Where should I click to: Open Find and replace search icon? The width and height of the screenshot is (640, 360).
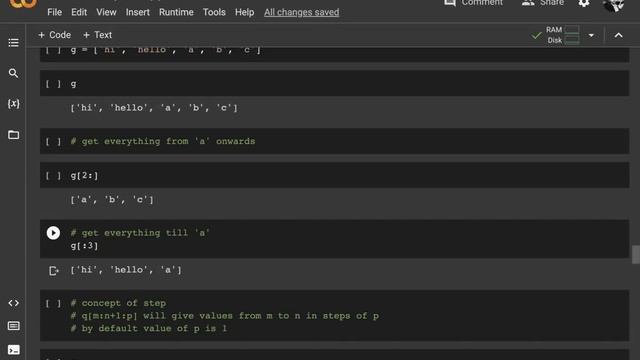[x=13, y=73]
